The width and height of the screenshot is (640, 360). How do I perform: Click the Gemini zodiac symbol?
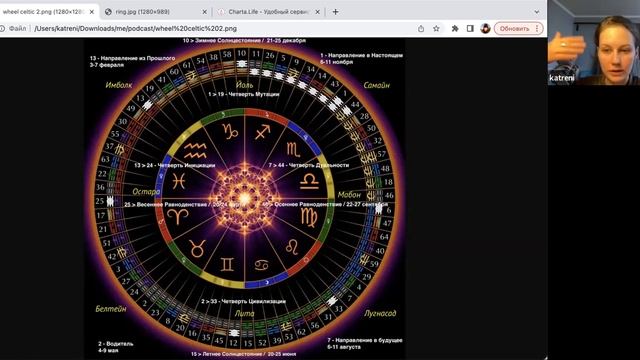pos(227,264)
